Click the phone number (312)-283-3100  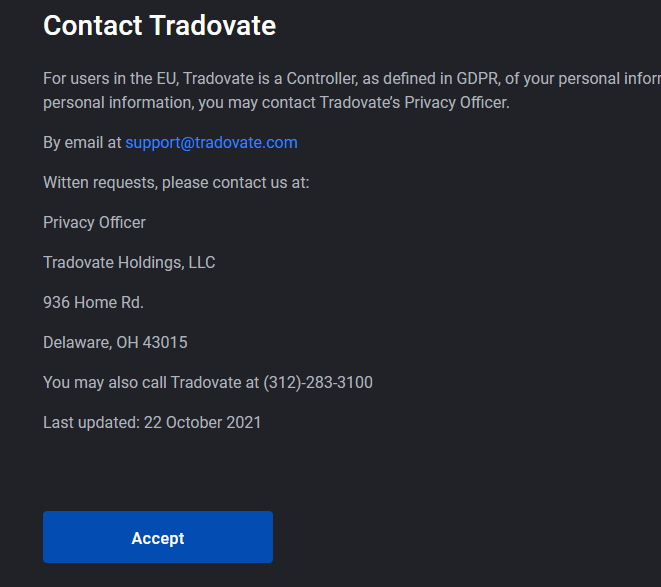[318, 382]
